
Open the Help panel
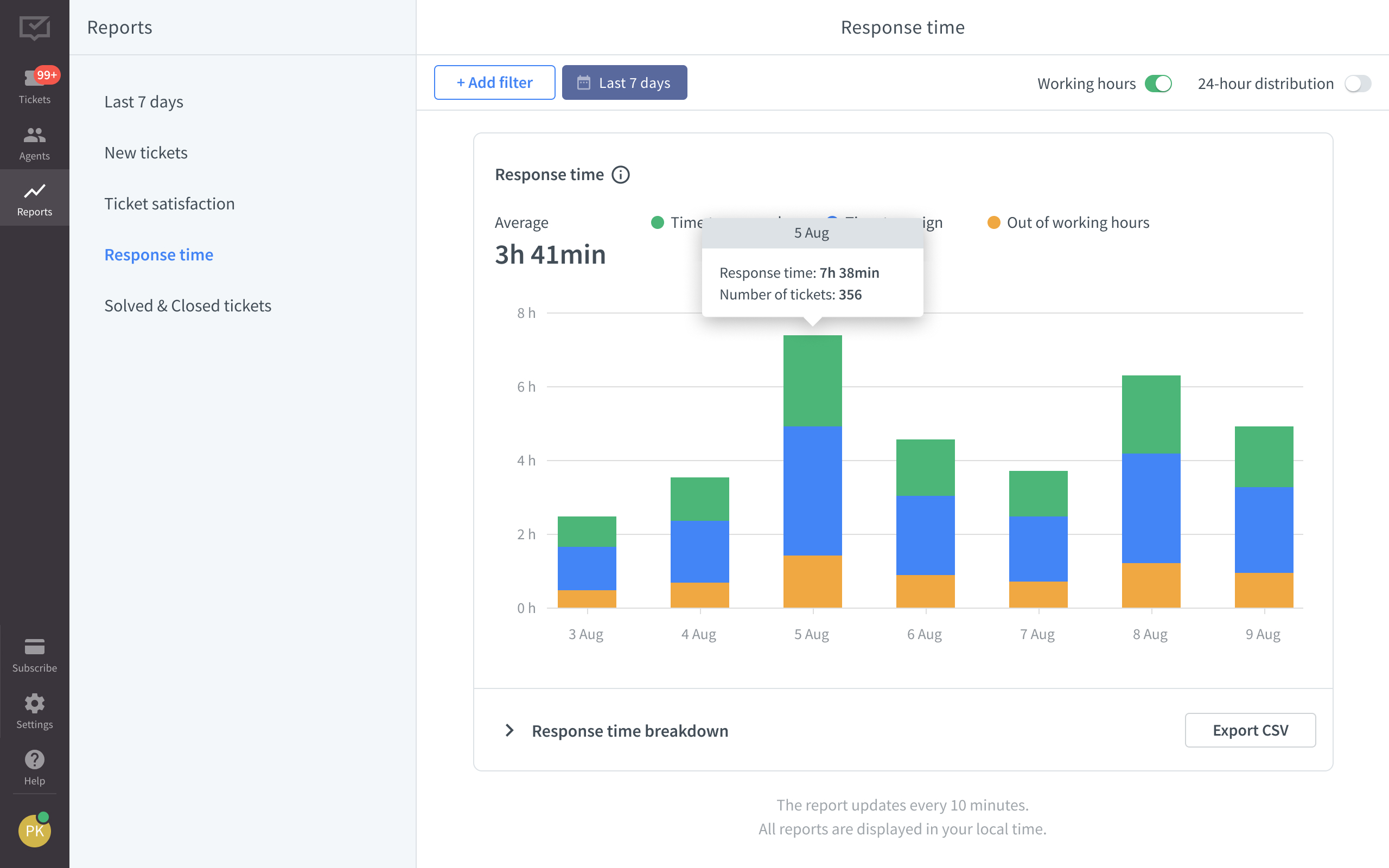click(x=34, y=765)
